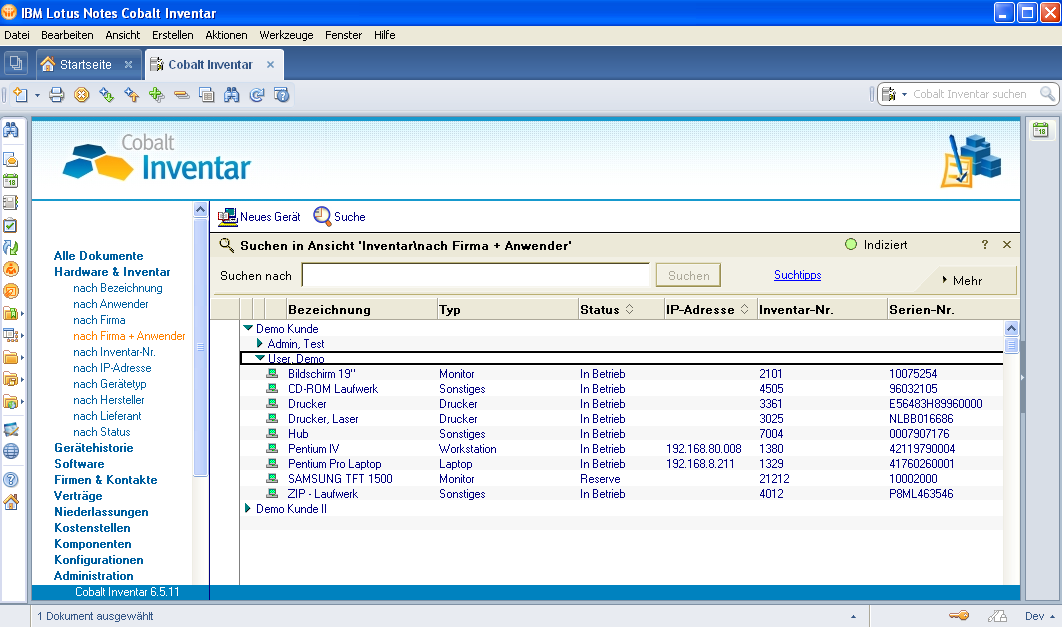Click the Print toolbar icon
The width and height of the screenshot is (1062, 627).
click(57, 95)
